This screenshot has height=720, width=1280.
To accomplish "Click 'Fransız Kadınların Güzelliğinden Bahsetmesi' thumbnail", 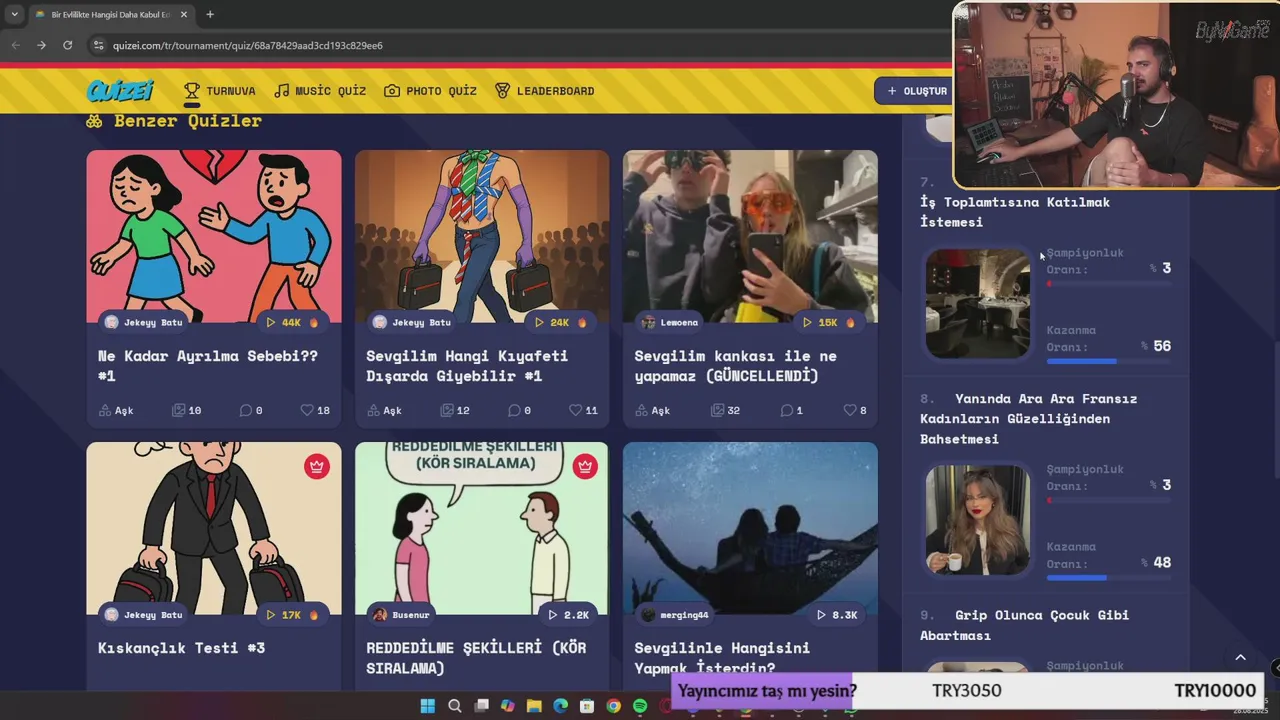I will click(x=977, y=520).
